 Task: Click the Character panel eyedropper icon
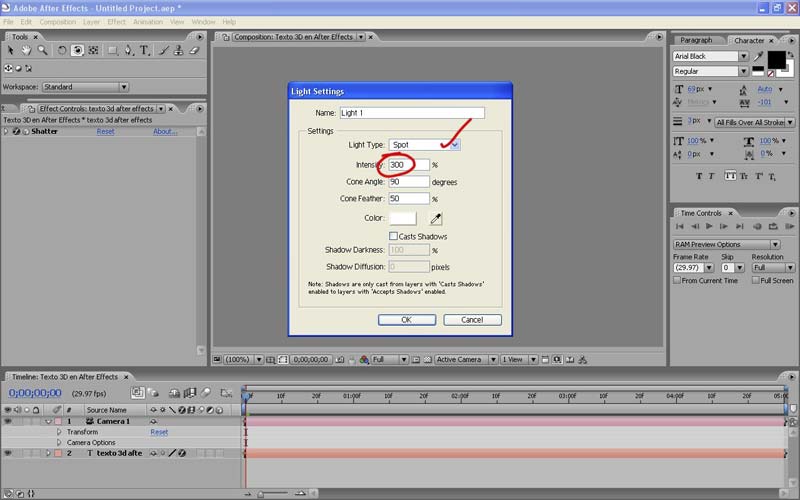click(x=759, y=56)
